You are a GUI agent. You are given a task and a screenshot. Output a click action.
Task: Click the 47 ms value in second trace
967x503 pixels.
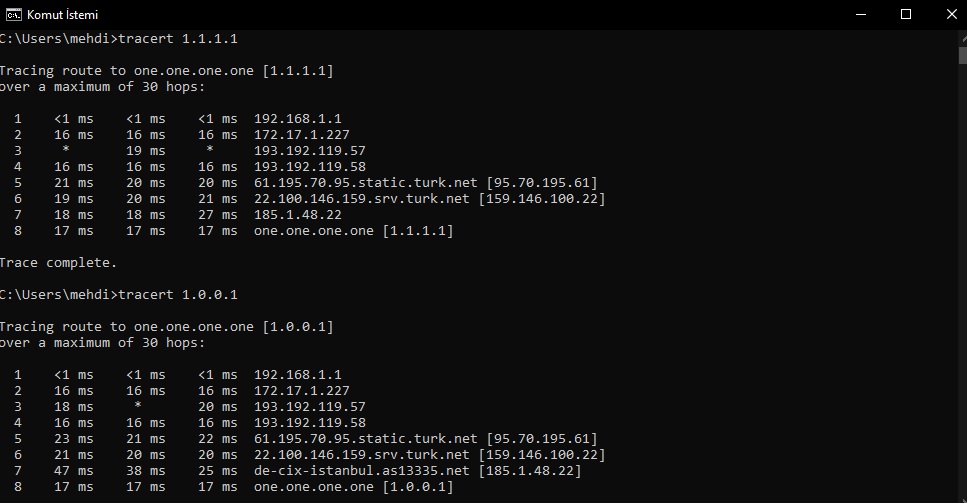point(73,471)
